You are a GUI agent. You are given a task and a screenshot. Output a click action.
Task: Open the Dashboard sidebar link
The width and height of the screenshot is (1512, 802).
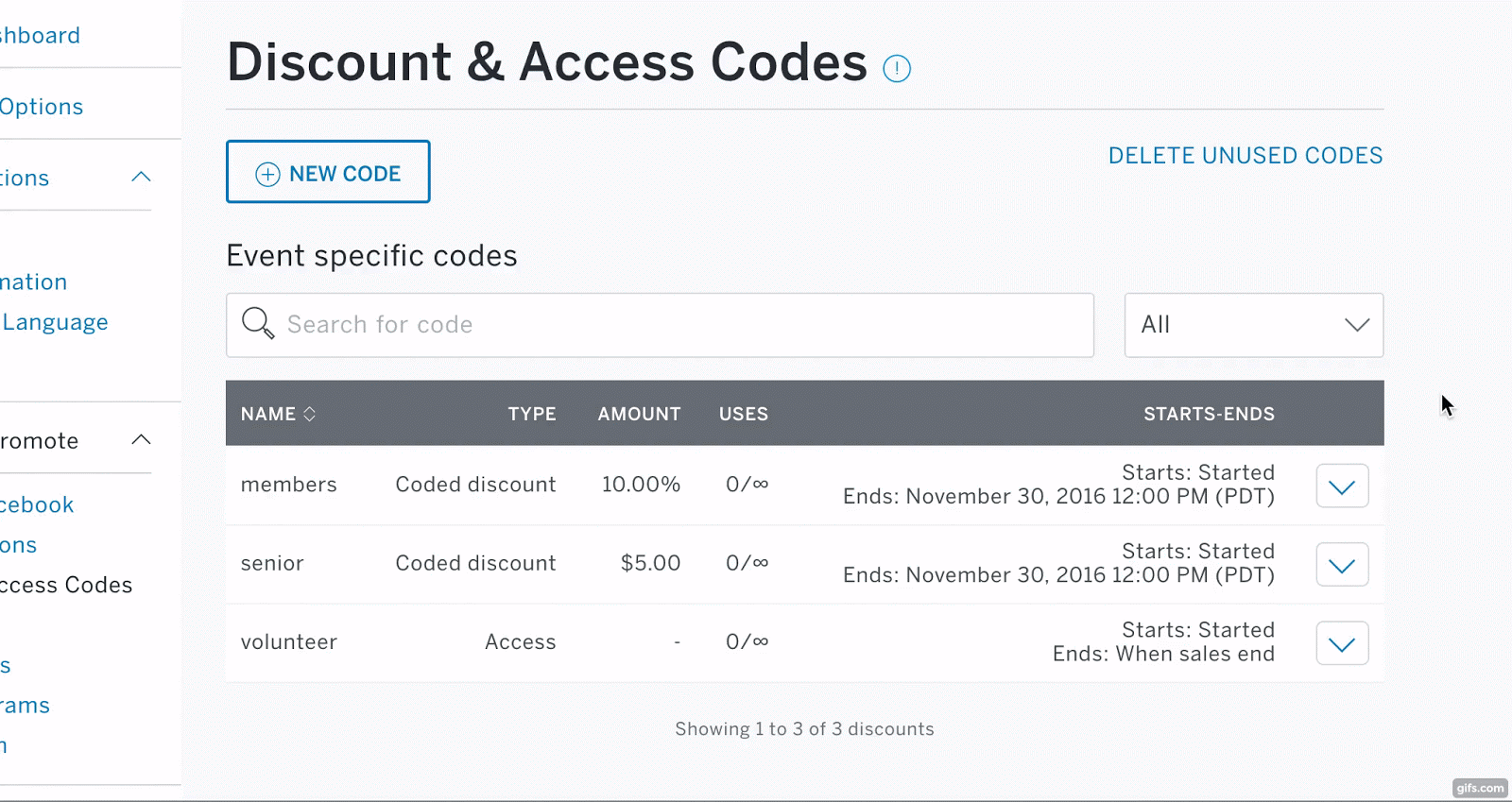41,36
